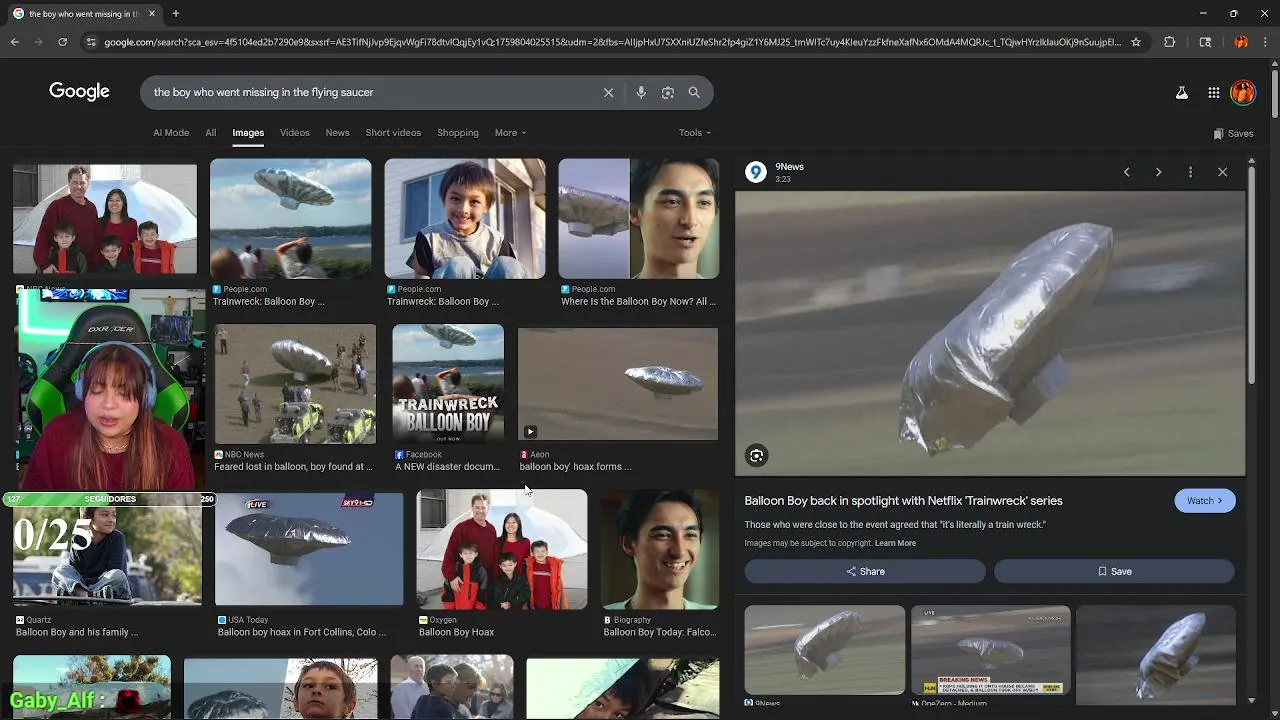This screenshot has height=720, width=1280.
Task: Click the Save button in preview
Action: tap(1114, 571)
